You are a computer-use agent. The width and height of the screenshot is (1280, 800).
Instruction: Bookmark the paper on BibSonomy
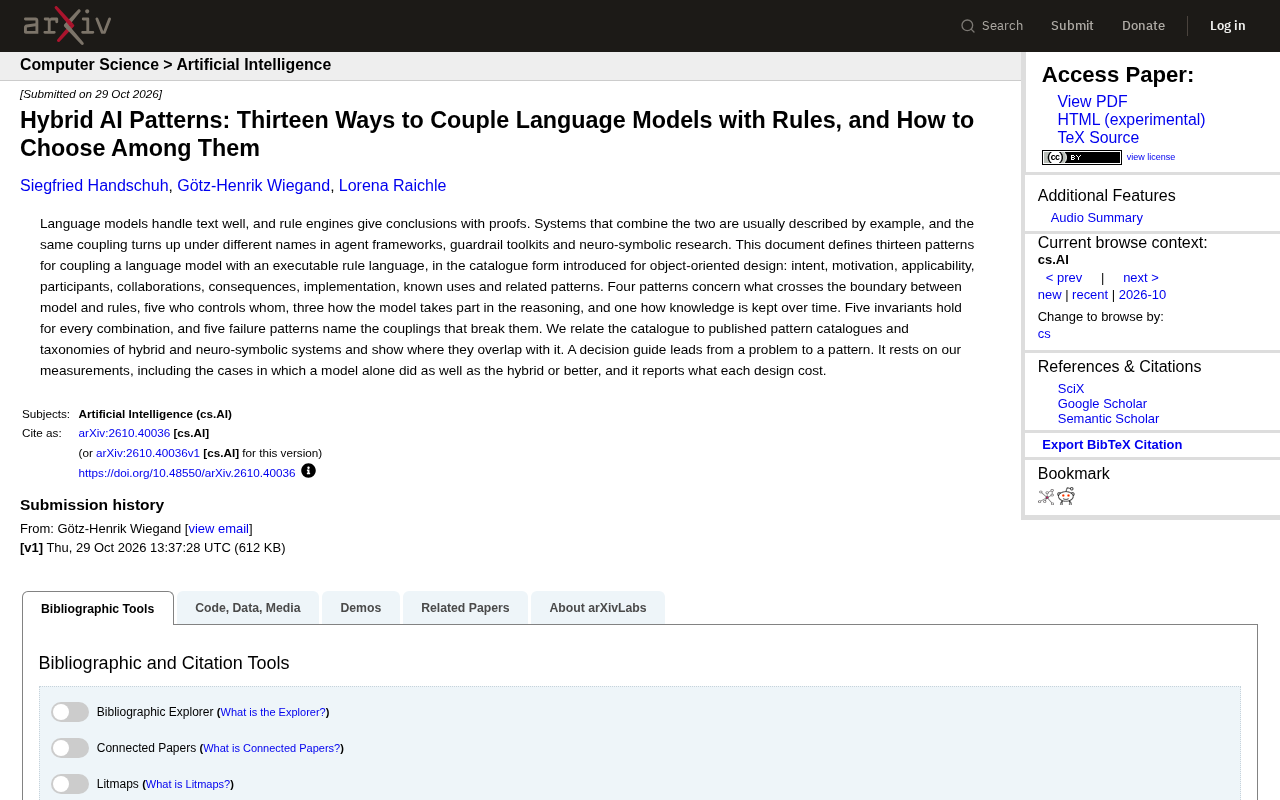(1046, 497)
